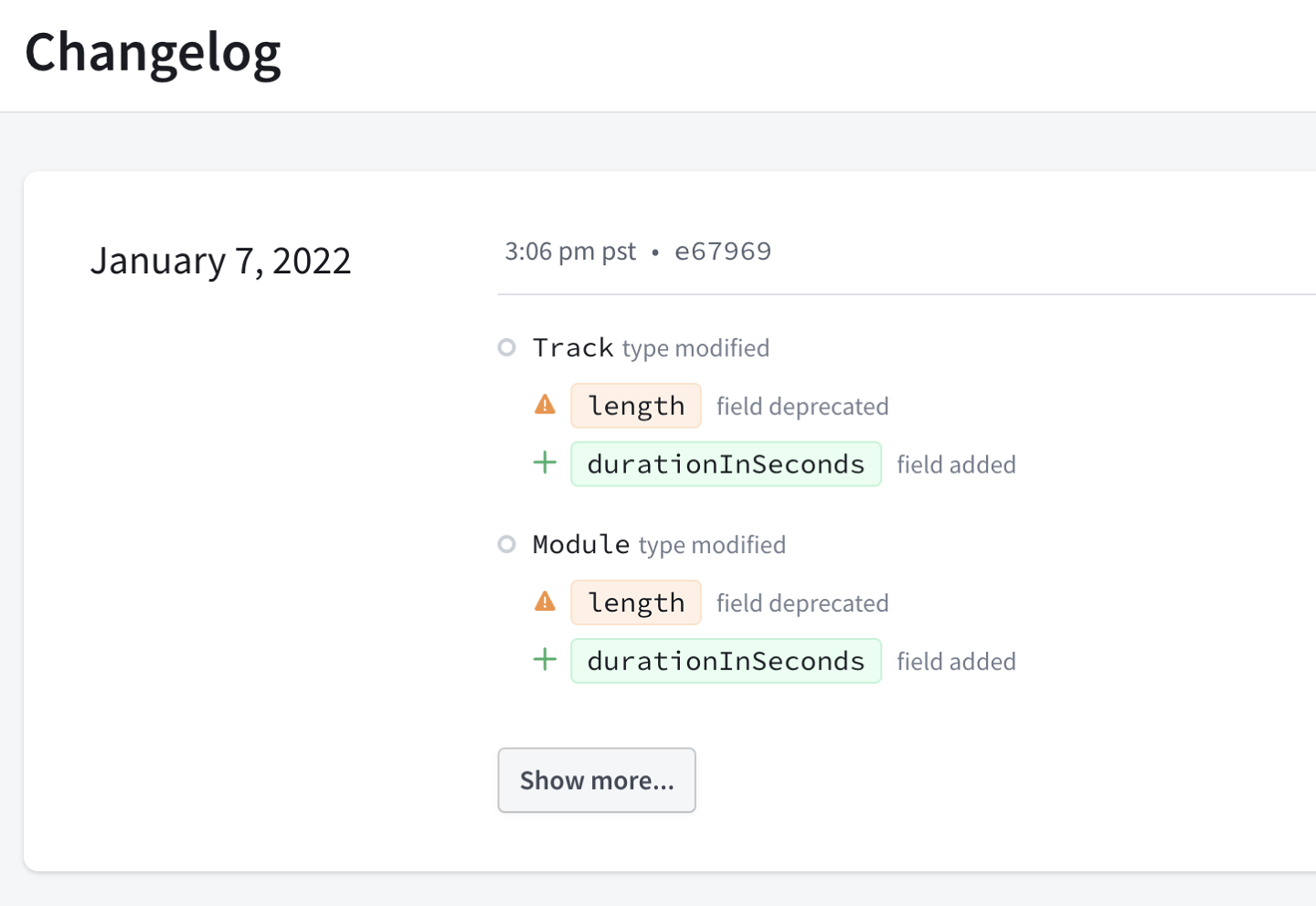
Task: Click the warning triangle beside Module's length field
Action: 545,601
